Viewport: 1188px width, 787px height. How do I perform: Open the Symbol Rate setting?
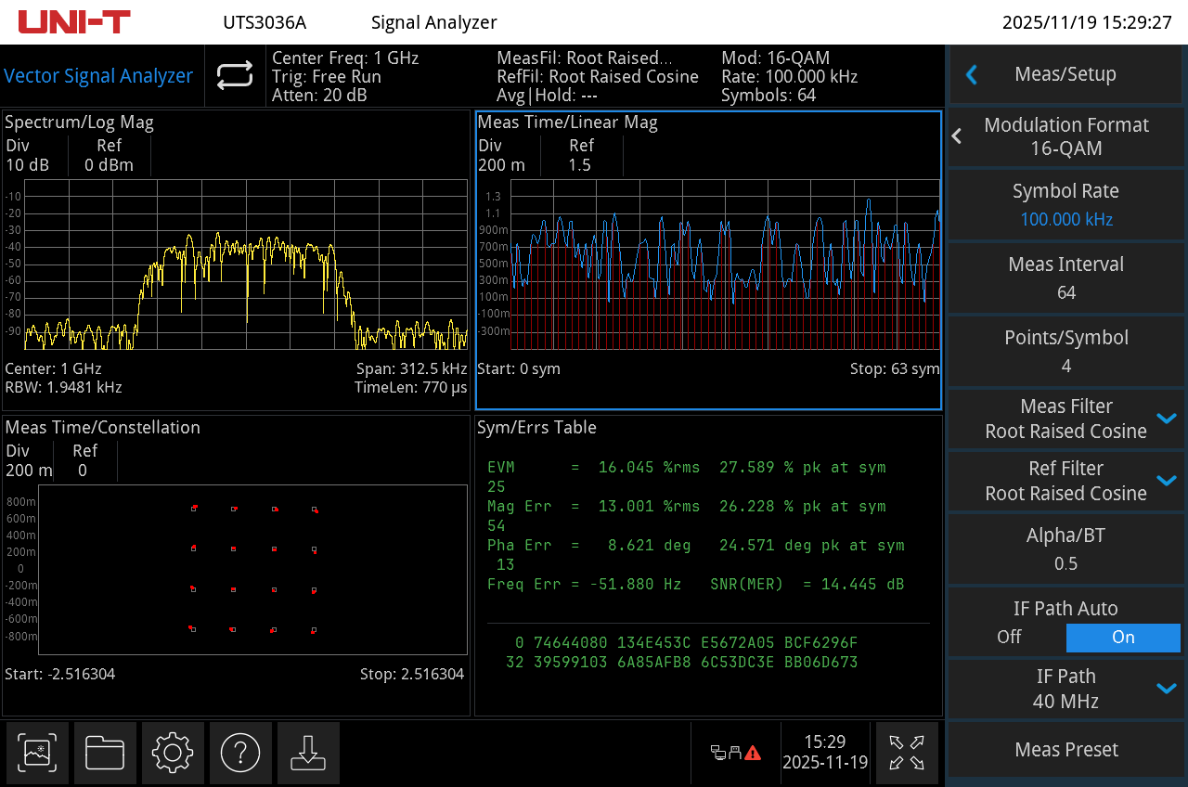point(1065,204)
